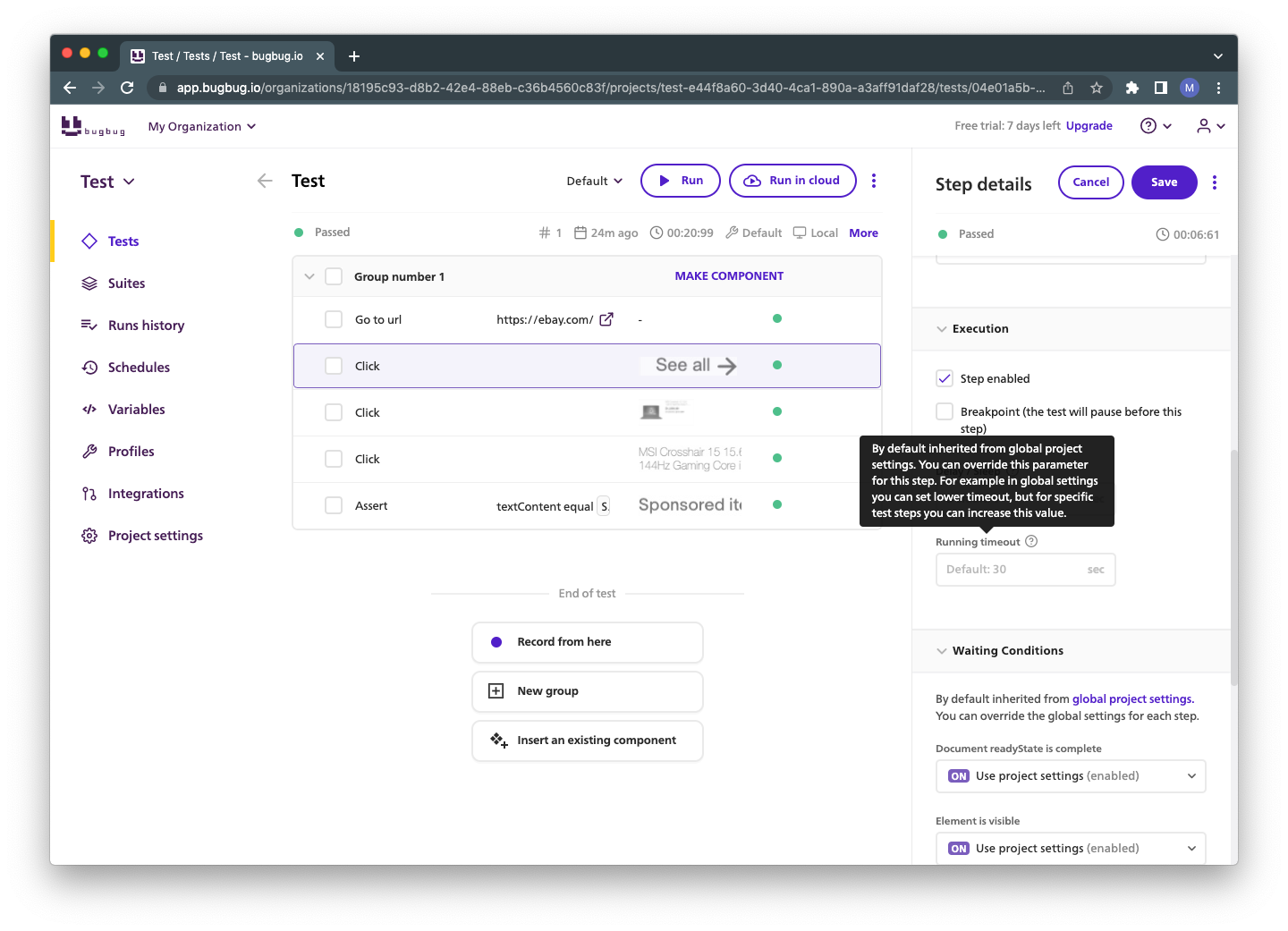
Task: Click the laptop screenshot thumbnail of Click step
Action: 664,411
